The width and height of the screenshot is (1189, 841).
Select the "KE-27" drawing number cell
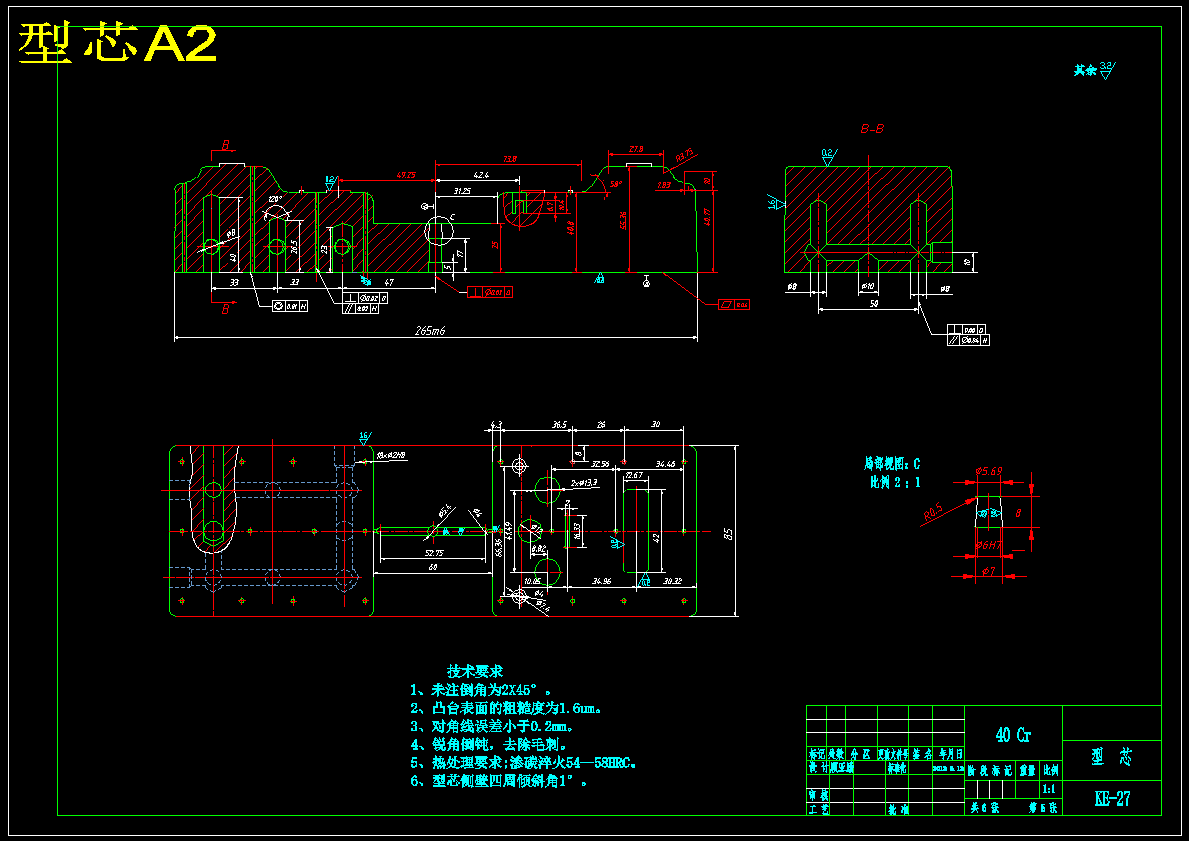tap(1112, 799)
